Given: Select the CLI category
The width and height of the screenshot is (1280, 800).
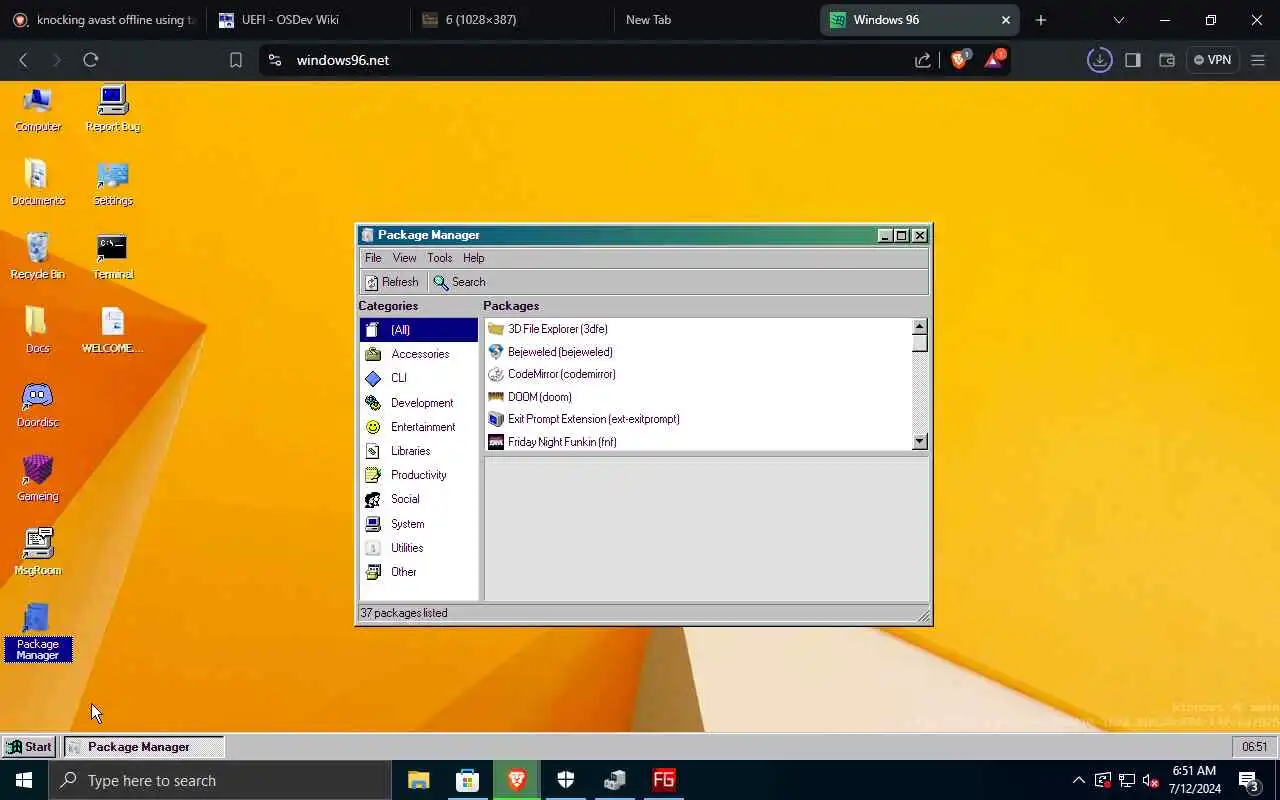Looking at the screenshot, I should [419, 378].
